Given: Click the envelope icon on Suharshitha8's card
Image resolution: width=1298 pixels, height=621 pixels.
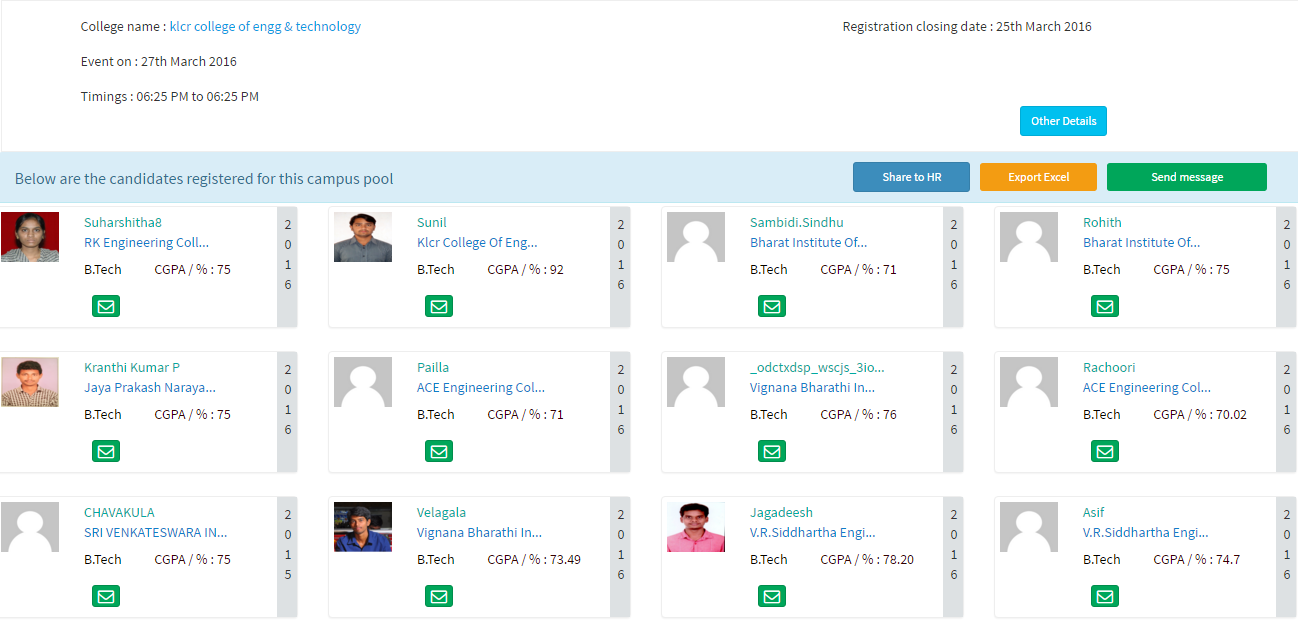Looking at the screenshot, I should (106, 306).
